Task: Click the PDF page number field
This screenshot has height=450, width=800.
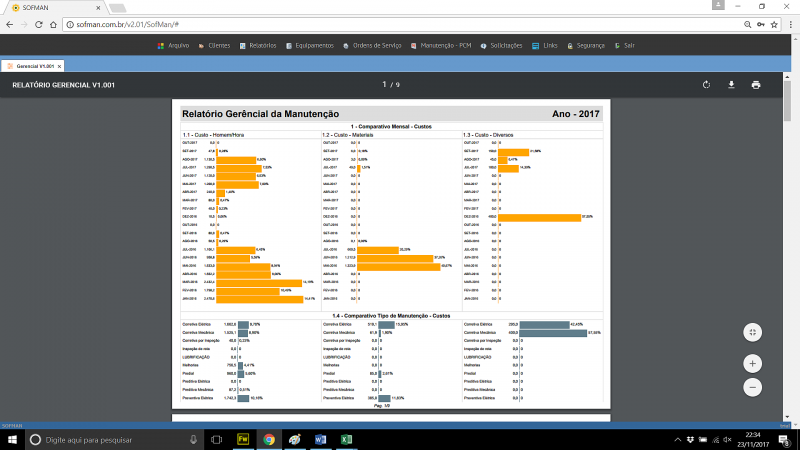Action: [385, 85]
